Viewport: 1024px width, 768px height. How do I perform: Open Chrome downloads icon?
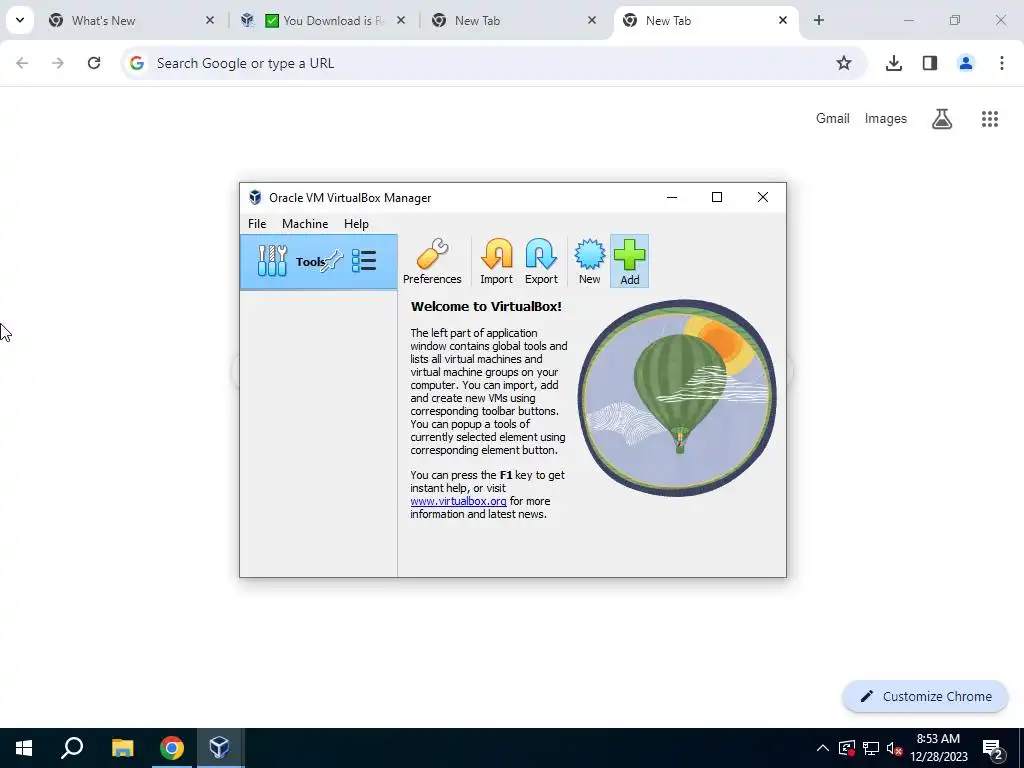894,63
